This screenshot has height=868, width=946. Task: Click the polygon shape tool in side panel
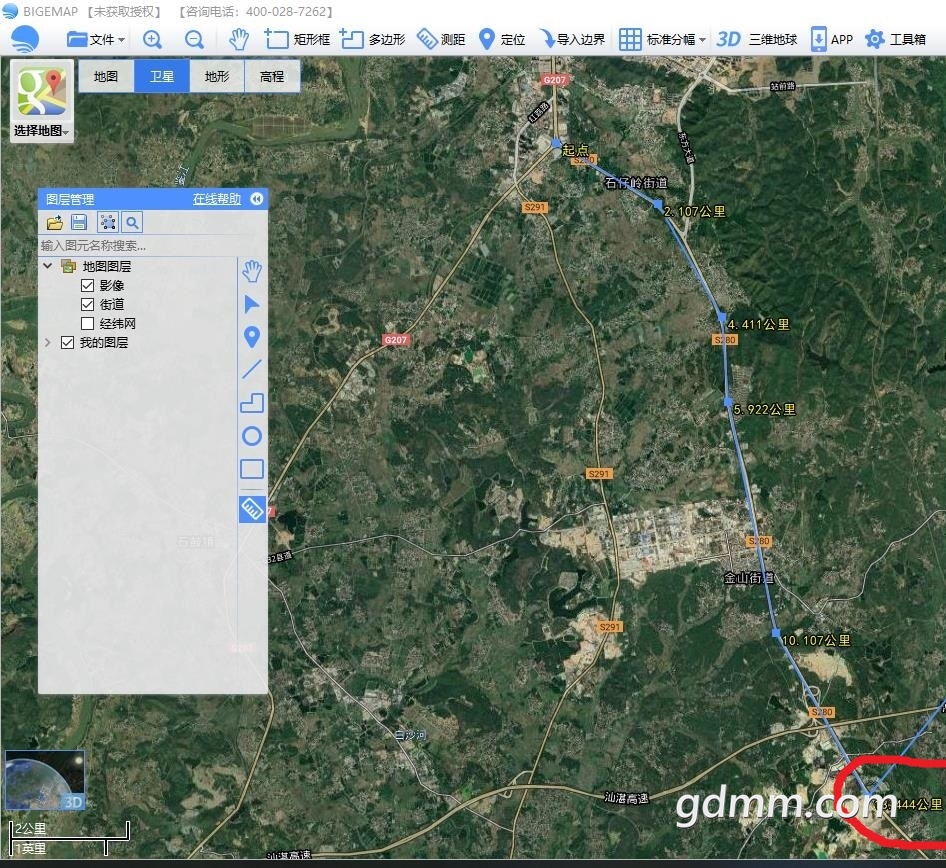coord(252,403)
